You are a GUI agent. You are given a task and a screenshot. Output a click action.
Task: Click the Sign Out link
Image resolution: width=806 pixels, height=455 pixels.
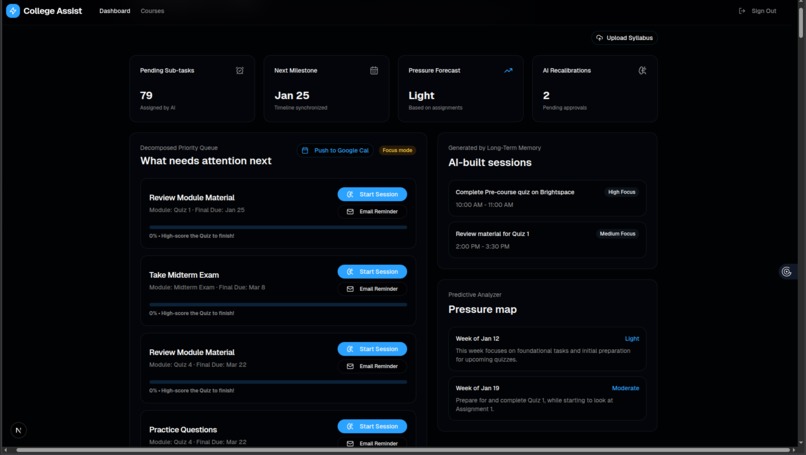[x=758, y=11]
